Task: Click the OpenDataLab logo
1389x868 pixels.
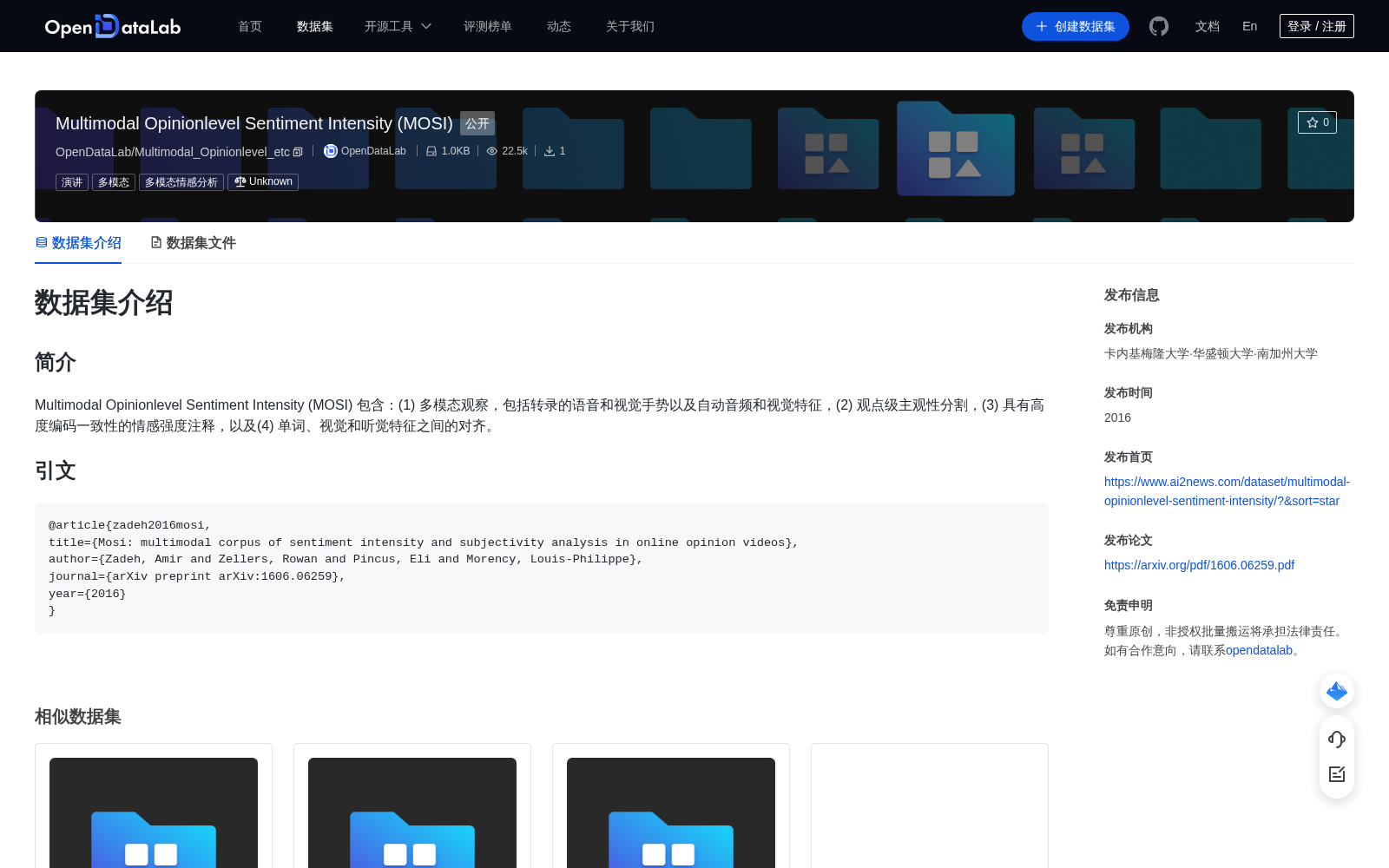Action: pos(113,26)
